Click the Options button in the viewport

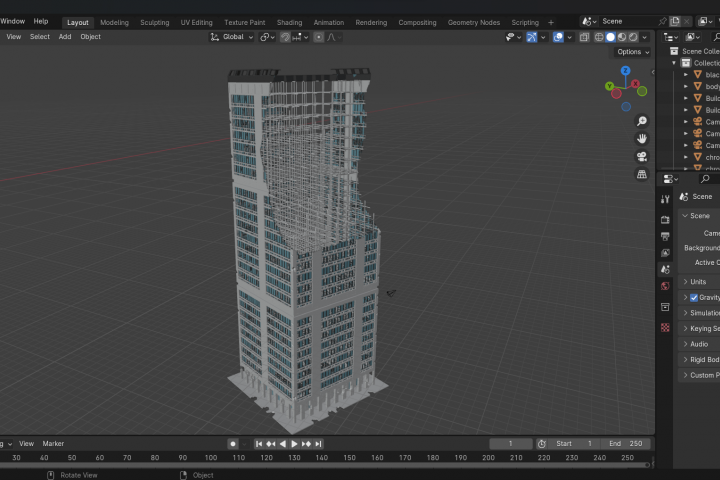click(632, 52)
